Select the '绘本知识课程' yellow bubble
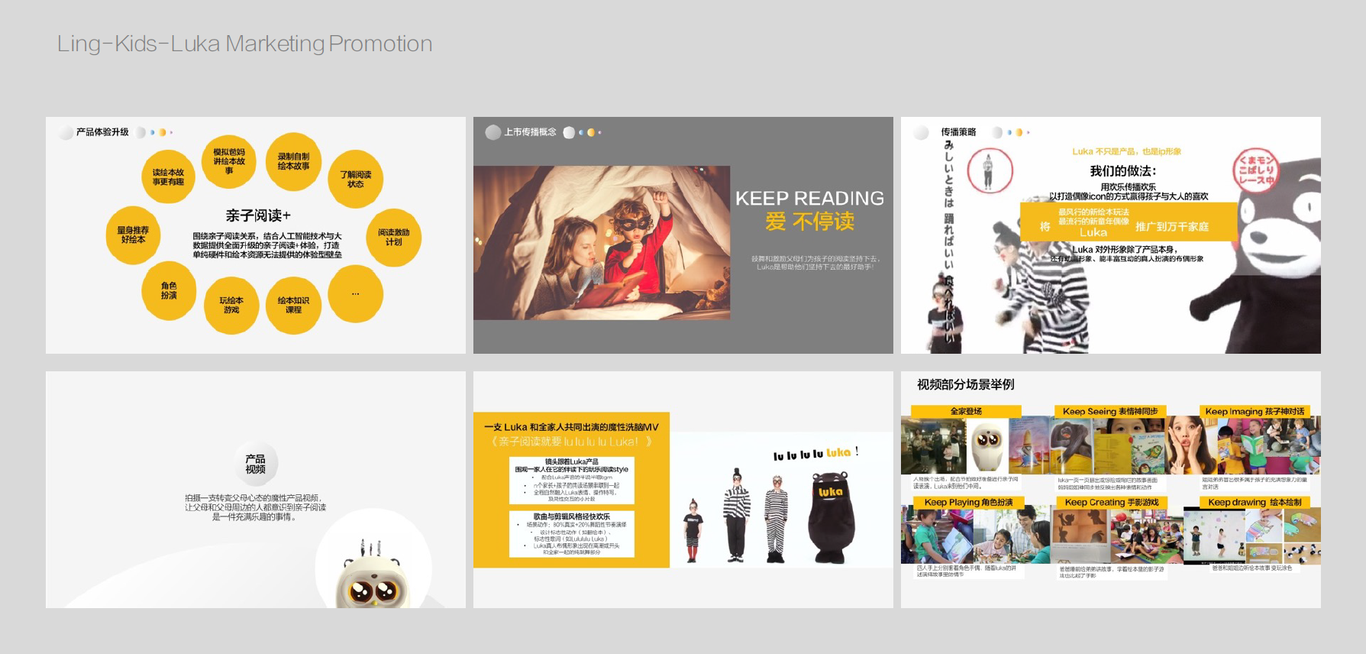The image size is (1366, 654). pos(294,305)
